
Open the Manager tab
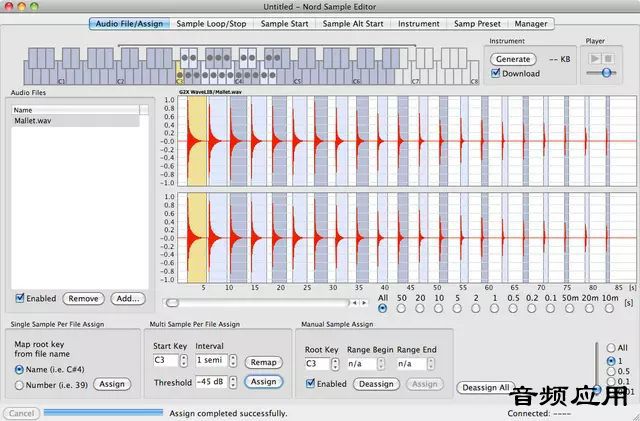531,24
